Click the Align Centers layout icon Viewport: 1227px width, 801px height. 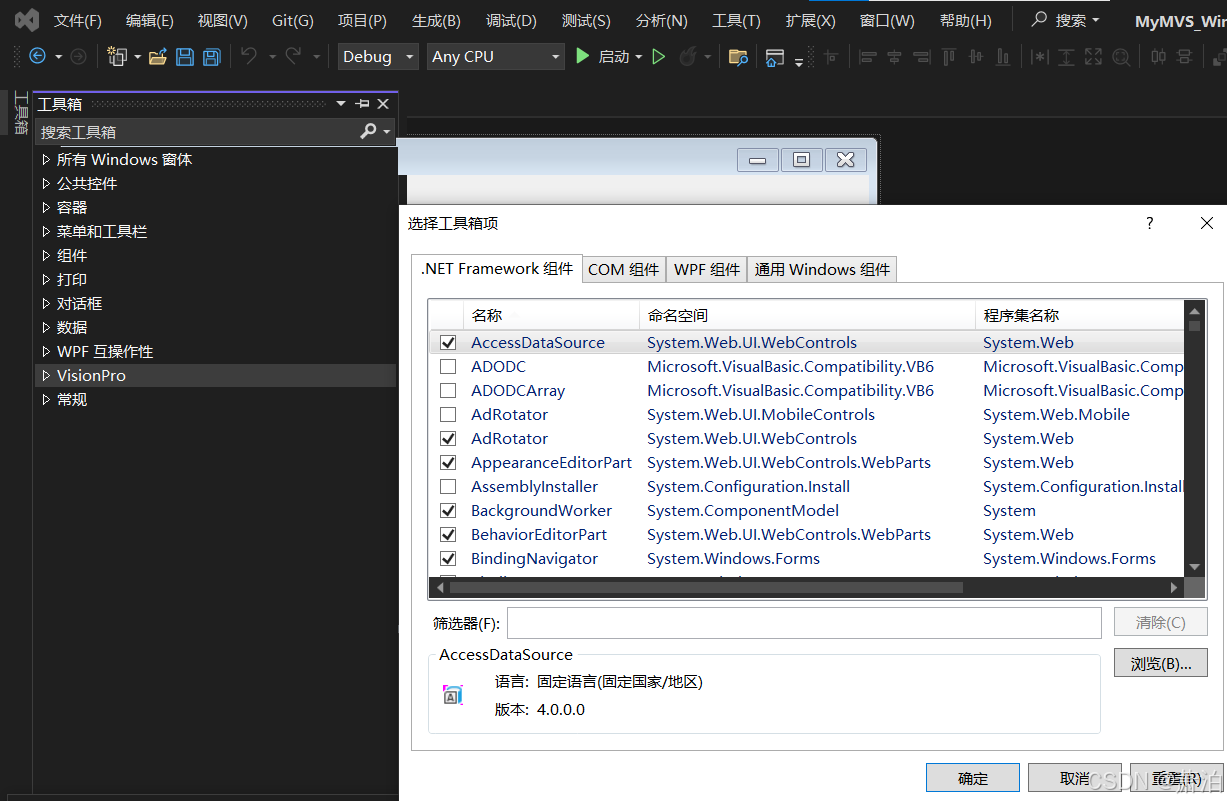point(895,57)
